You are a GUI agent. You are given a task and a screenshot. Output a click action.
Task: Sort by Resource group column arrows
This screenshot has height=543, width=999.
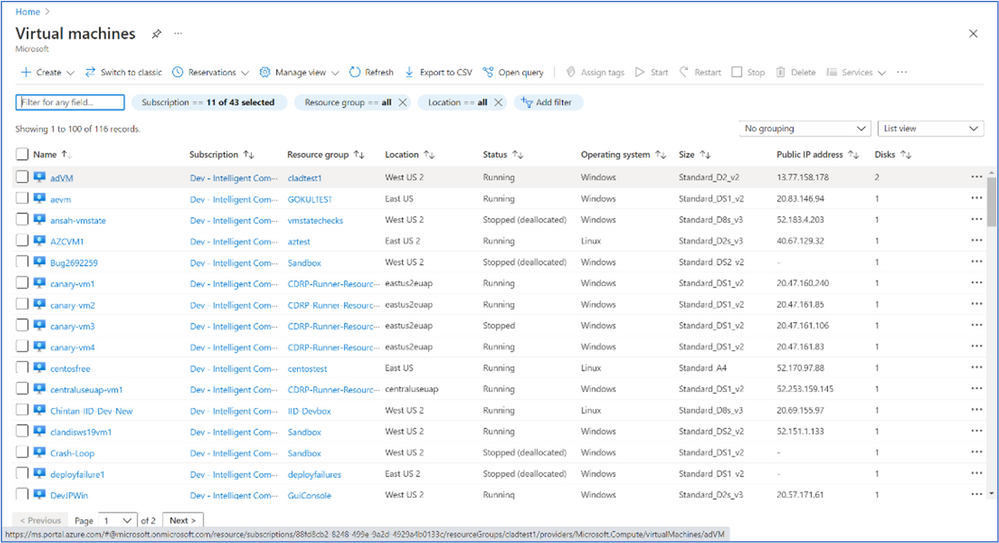[359, 154]
